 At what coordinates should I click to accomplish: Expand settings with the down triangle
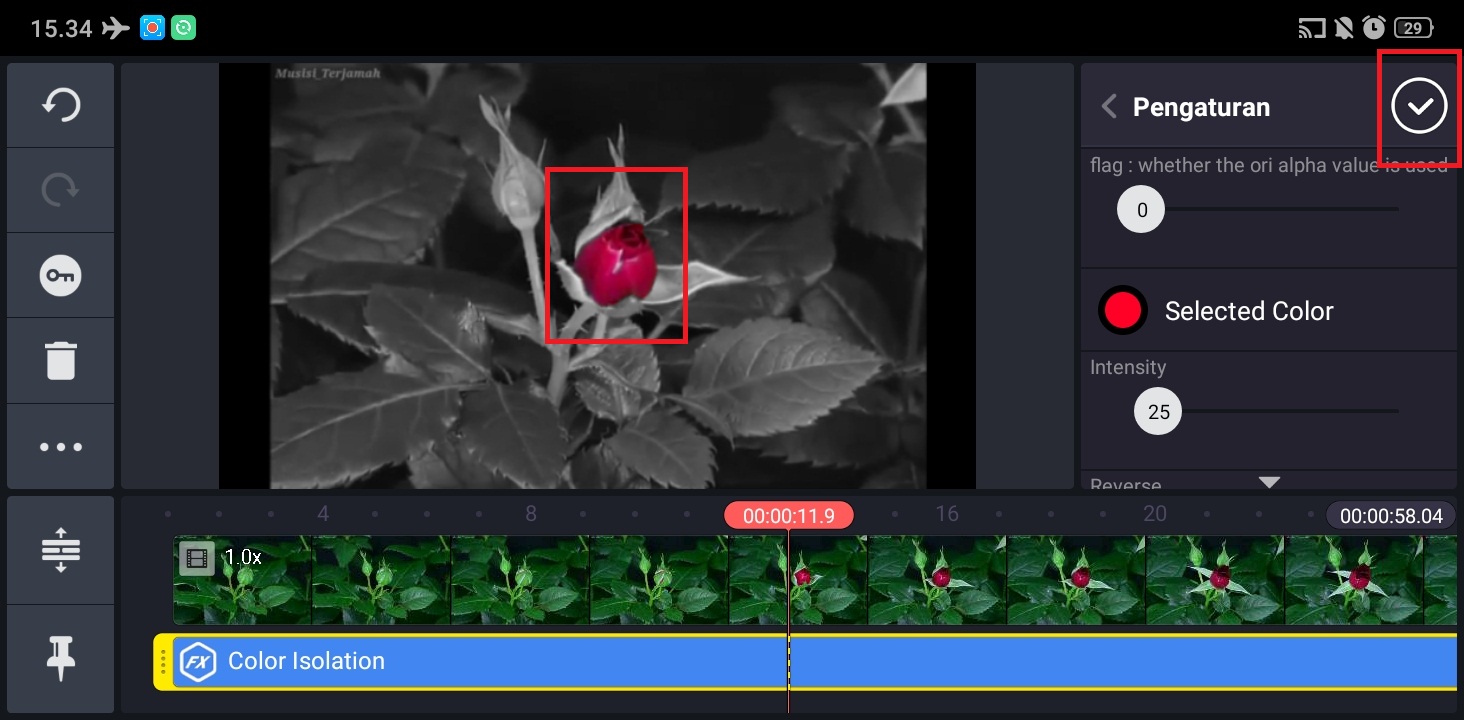point(1269,482)
